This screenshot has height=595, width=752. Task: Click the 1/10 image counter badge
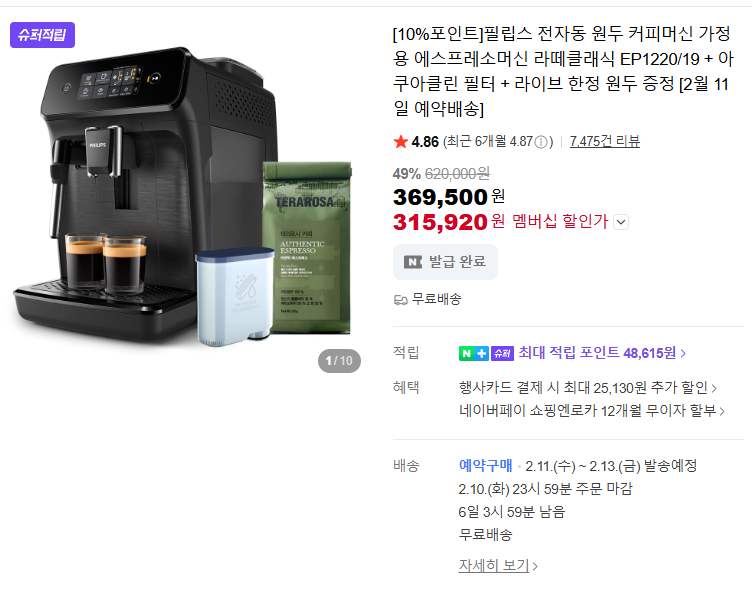click(339, 361)
